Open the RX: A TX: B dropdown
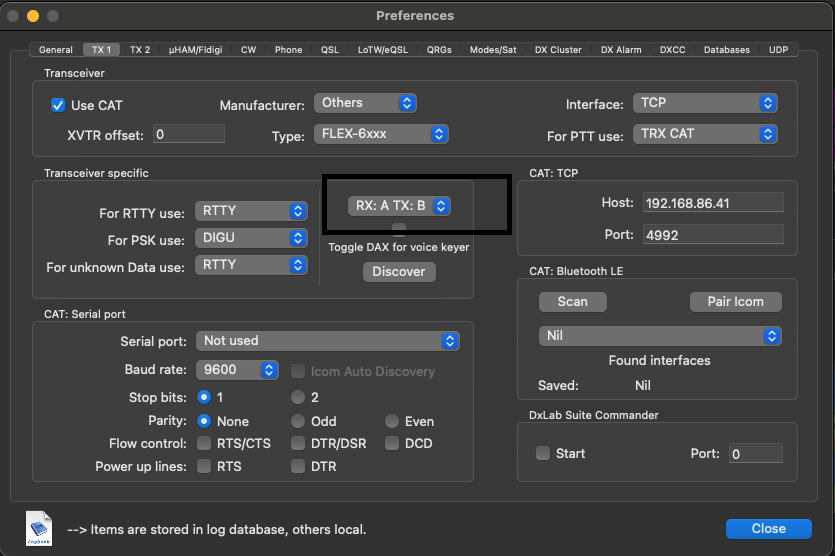This screenshot has height=556, width=835. 399,206
